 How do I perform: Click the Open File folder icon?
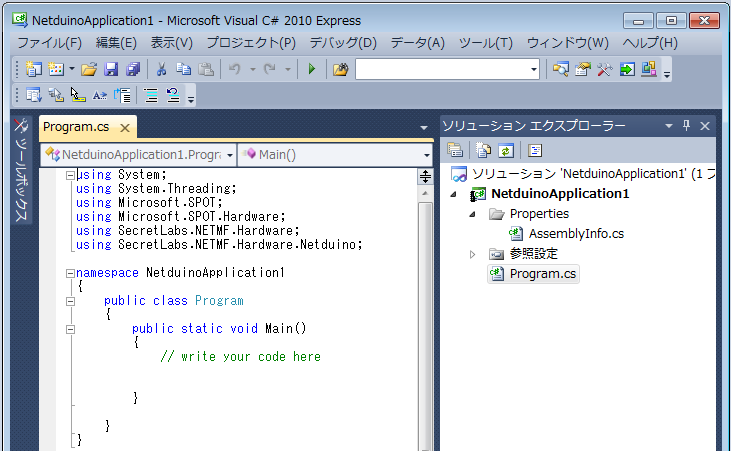coord(89,69)
